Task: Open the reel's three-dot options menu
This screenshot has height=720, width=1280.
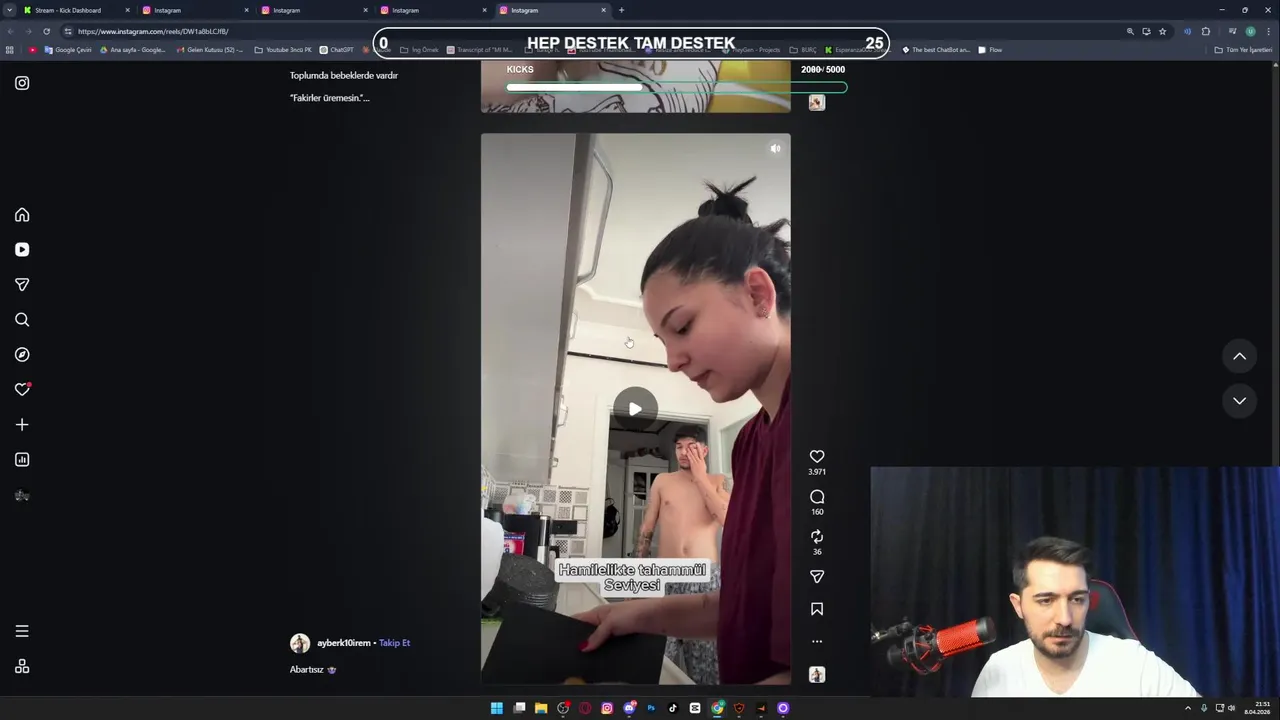Action: click(817, 641)
